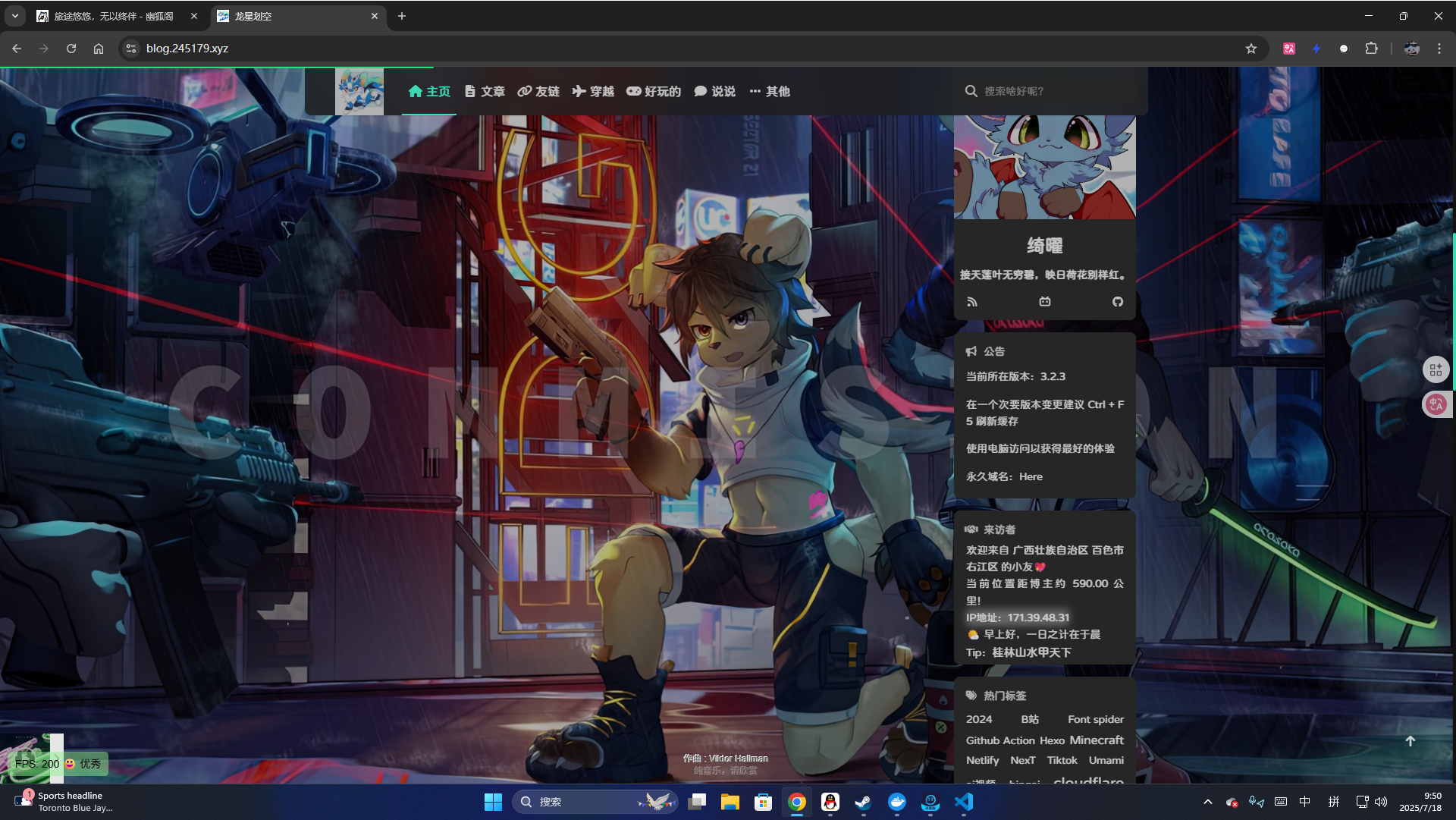1456x820 pixels.
Task: Click the 拼 pinyin IME indicator
Action: pyautogui.click(x=1334, y=802)
